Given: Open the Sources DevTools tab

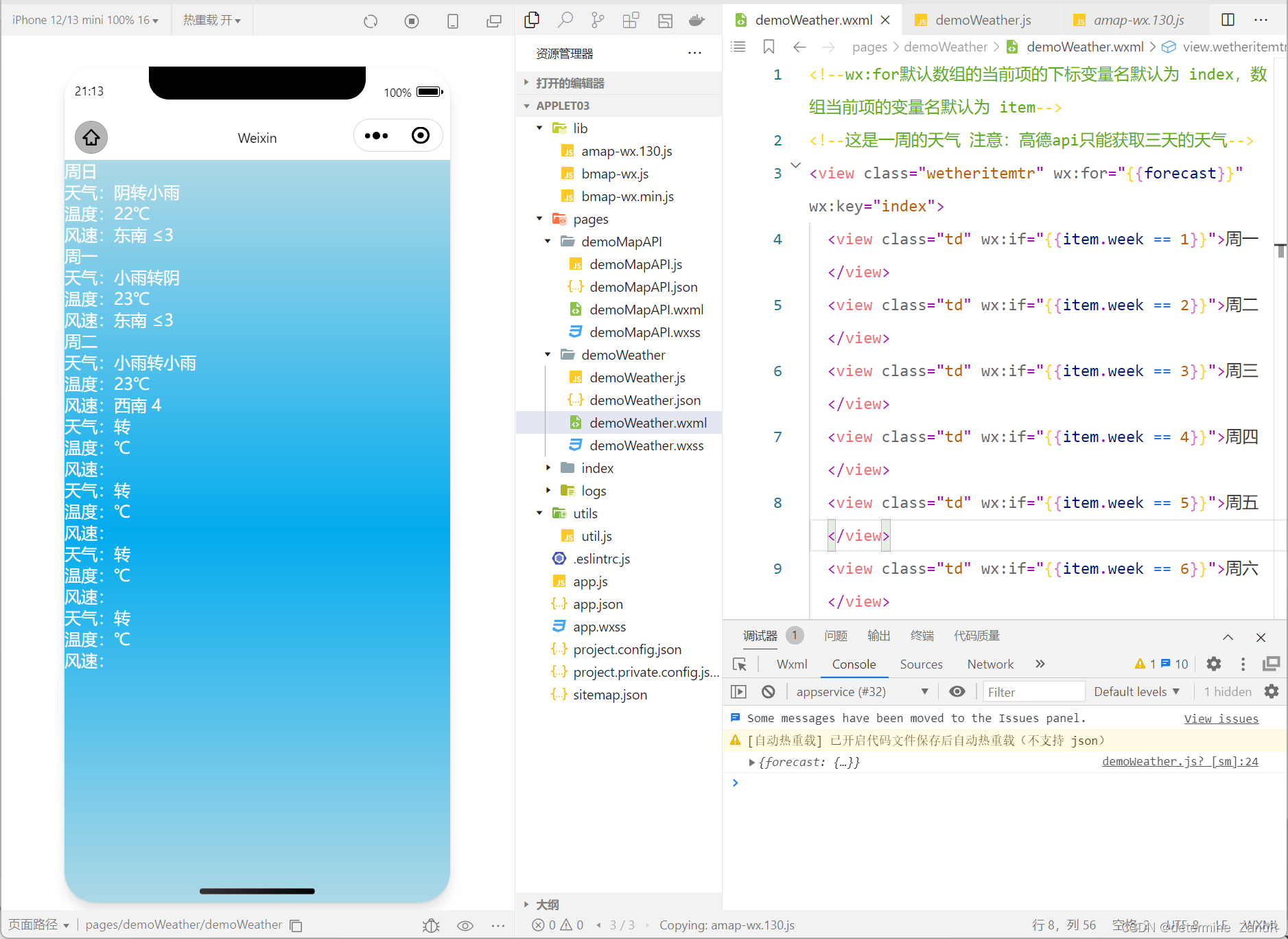Looking at the screenshot, I should click(x=921, y=664).
